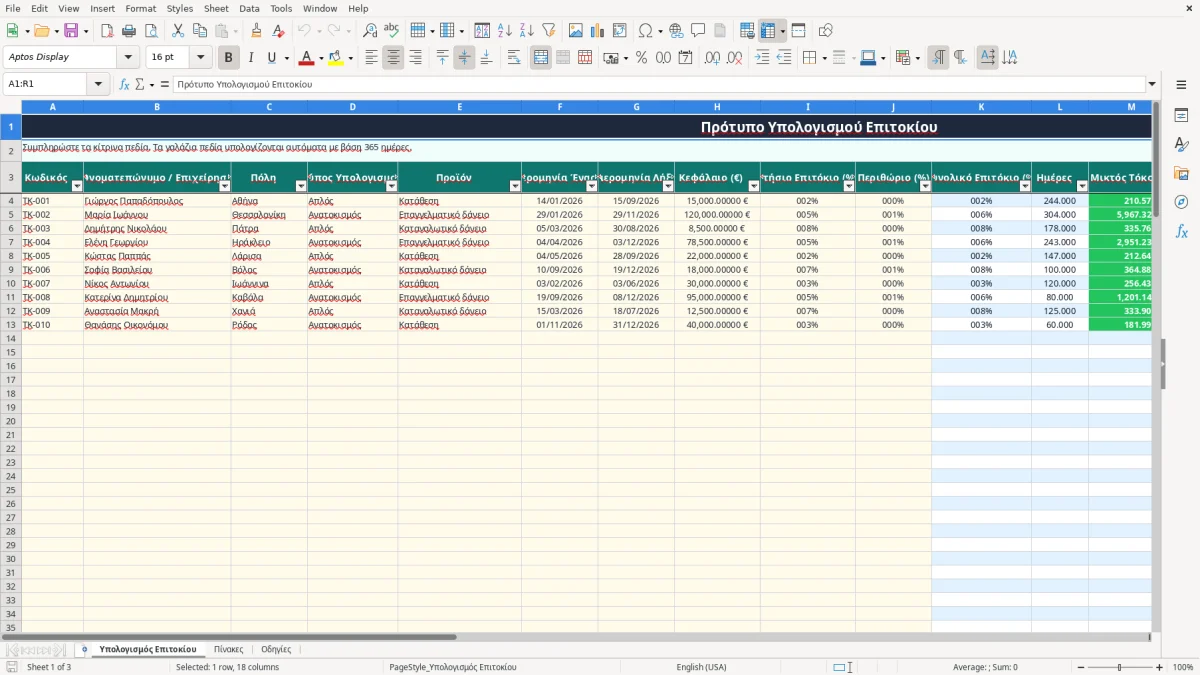This screenshot has height=675, width=1200.
Task: Click the Name Box input field
Action: [45, 84]
